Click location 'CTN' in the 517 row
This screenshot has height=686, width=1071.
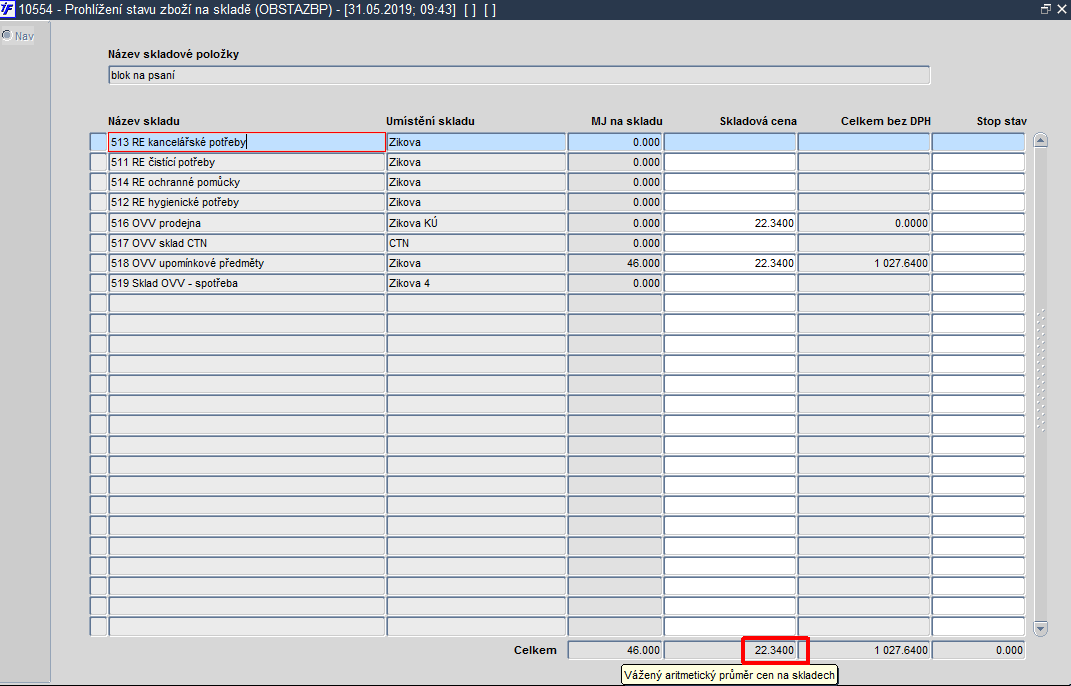476,243
